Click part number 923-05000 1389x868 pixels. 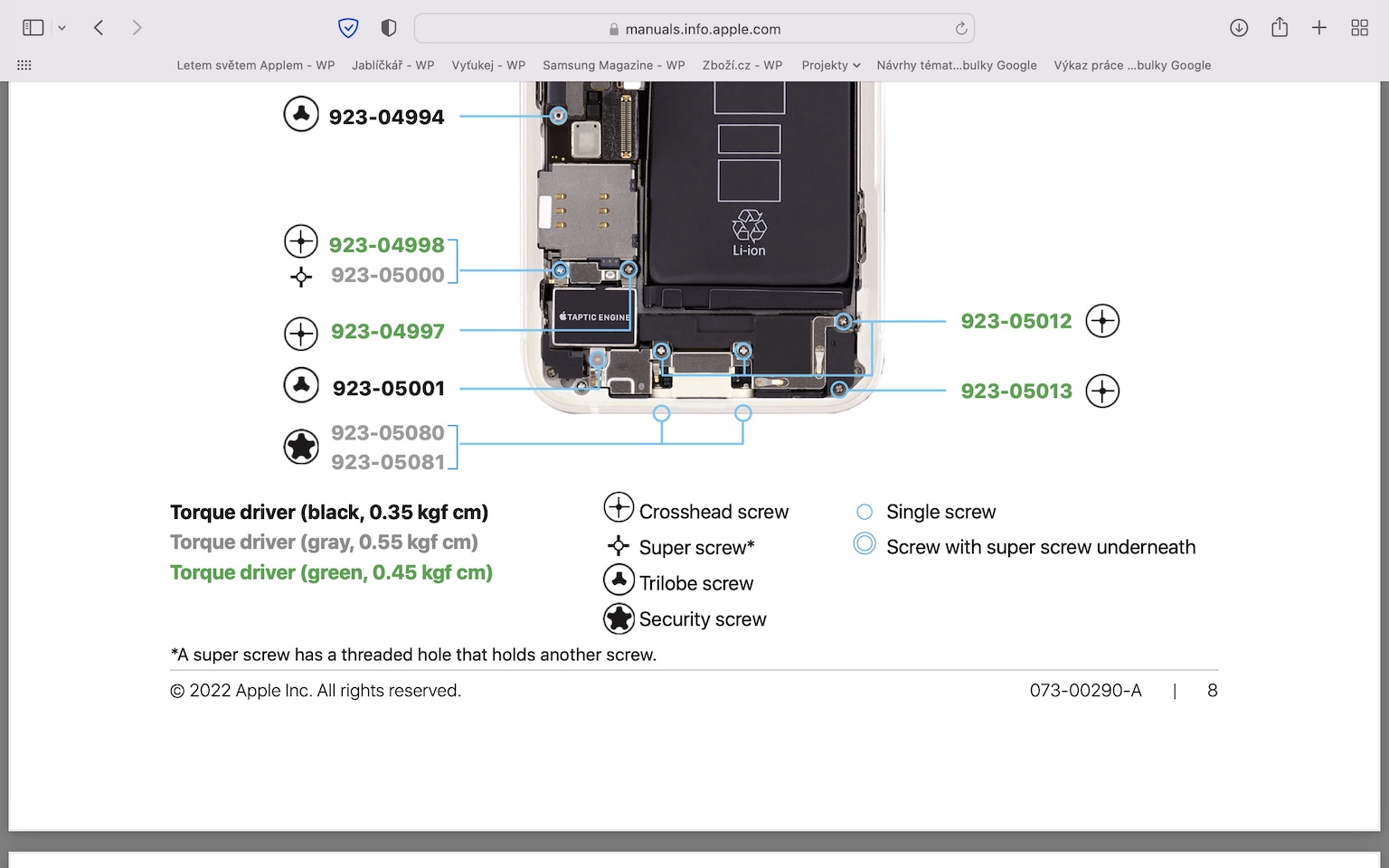388,275
